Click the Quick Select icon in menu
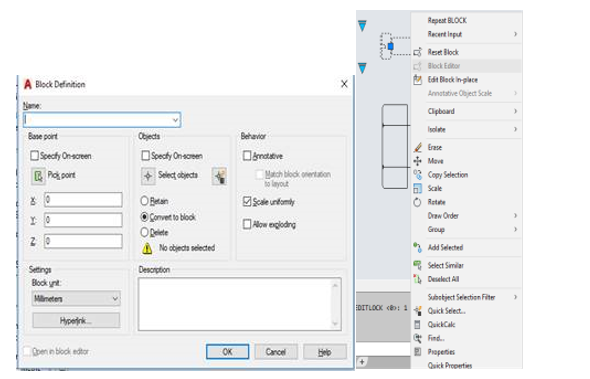Viewport: 590px width, 379px height. point(418,311)
